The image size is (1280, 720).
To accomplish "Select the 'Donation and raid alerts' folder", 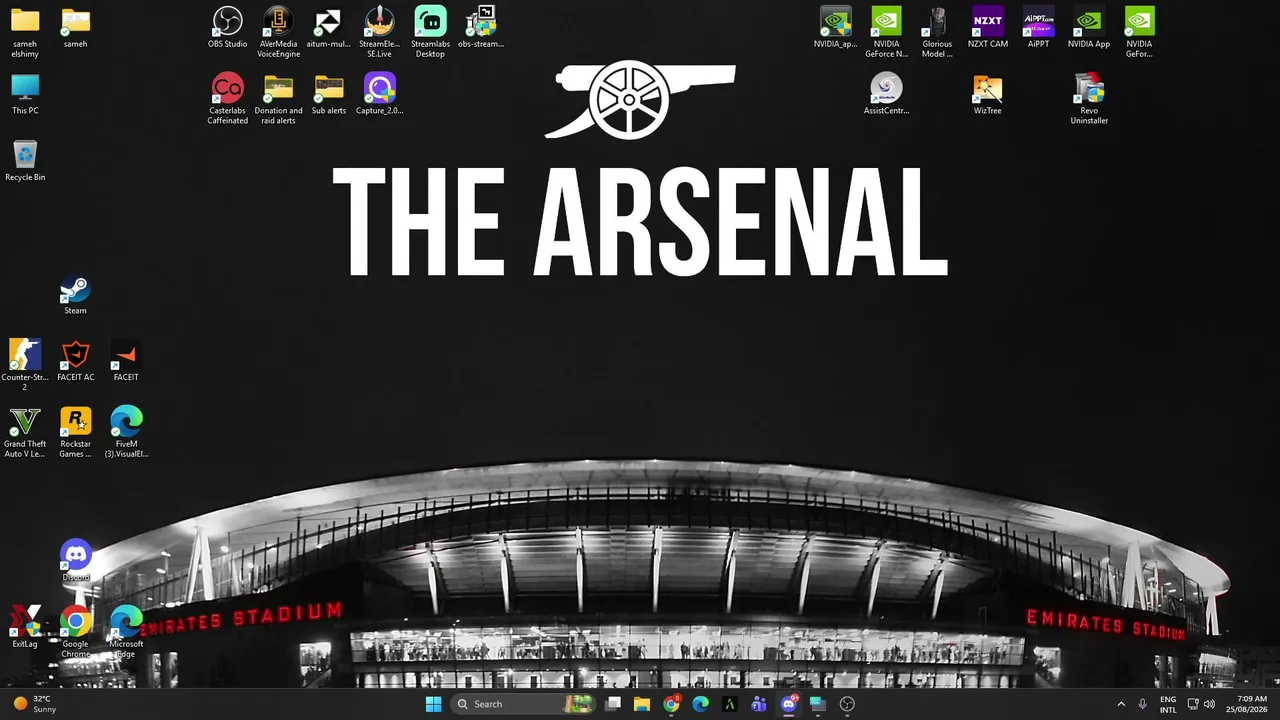I will (x=278, y=99).
